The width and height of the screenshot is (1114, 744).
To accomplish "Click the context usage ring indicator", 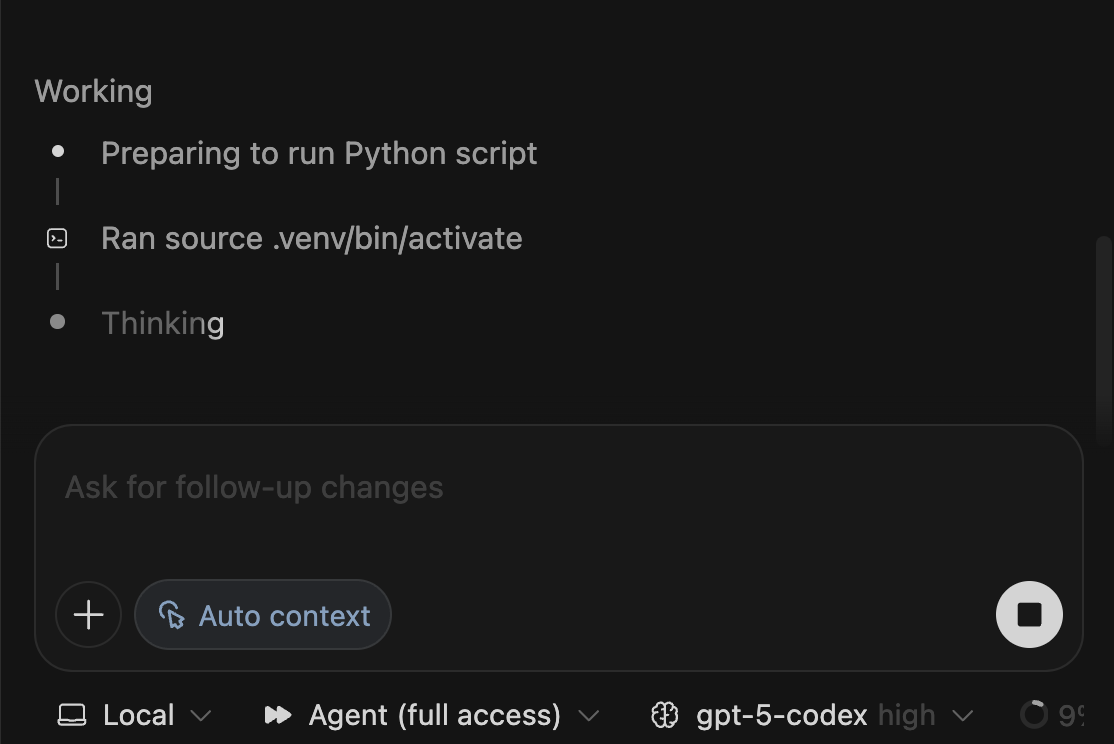I will point(1033,714).
